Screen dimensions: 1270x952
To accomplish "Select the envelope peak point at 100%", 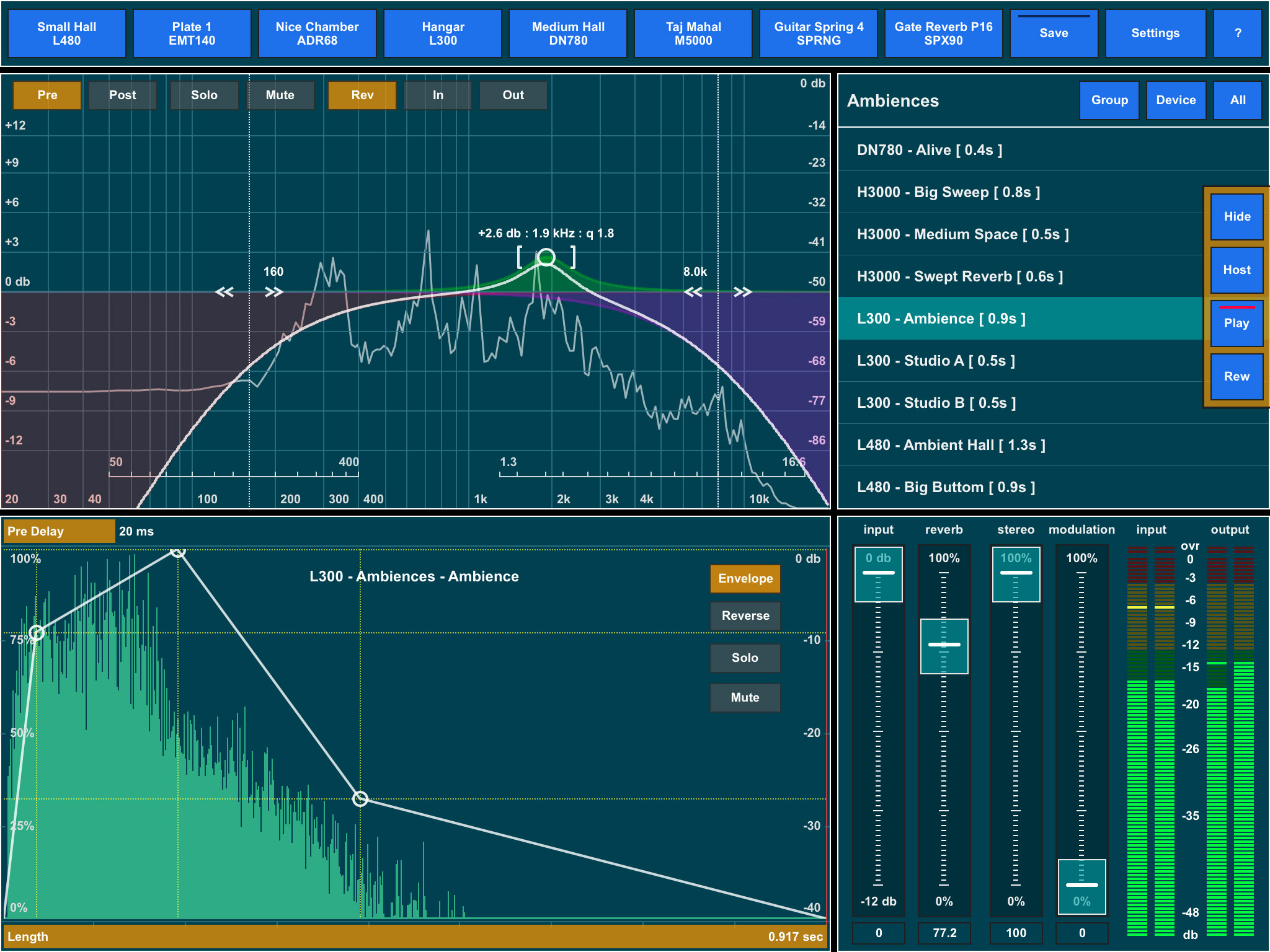I will coord(178,550).
